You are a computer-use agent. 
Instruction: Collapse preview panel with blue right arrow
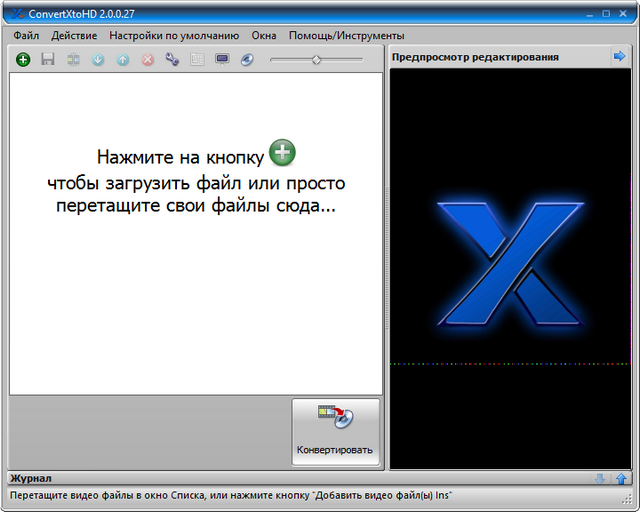tap(619, 57)
